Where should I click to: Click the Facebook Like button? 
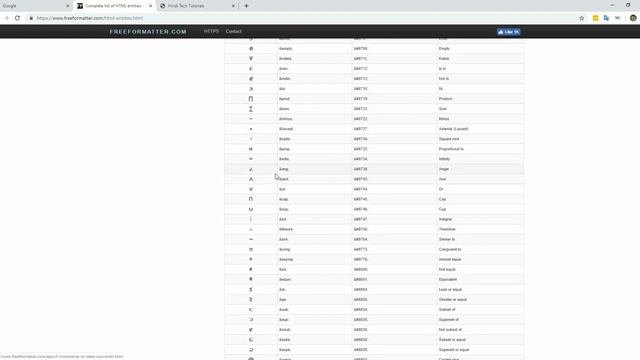click(x=509, y=32)
